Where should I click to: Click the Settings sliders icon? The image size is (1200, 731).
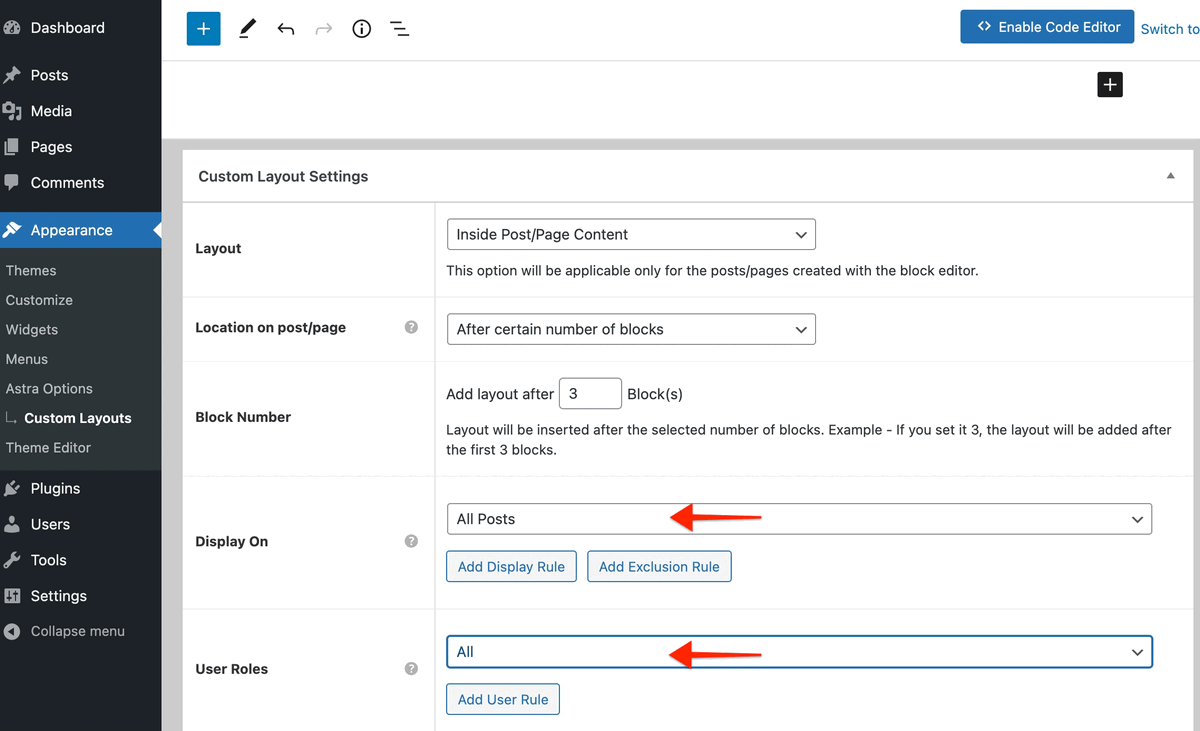coord(12,596)
